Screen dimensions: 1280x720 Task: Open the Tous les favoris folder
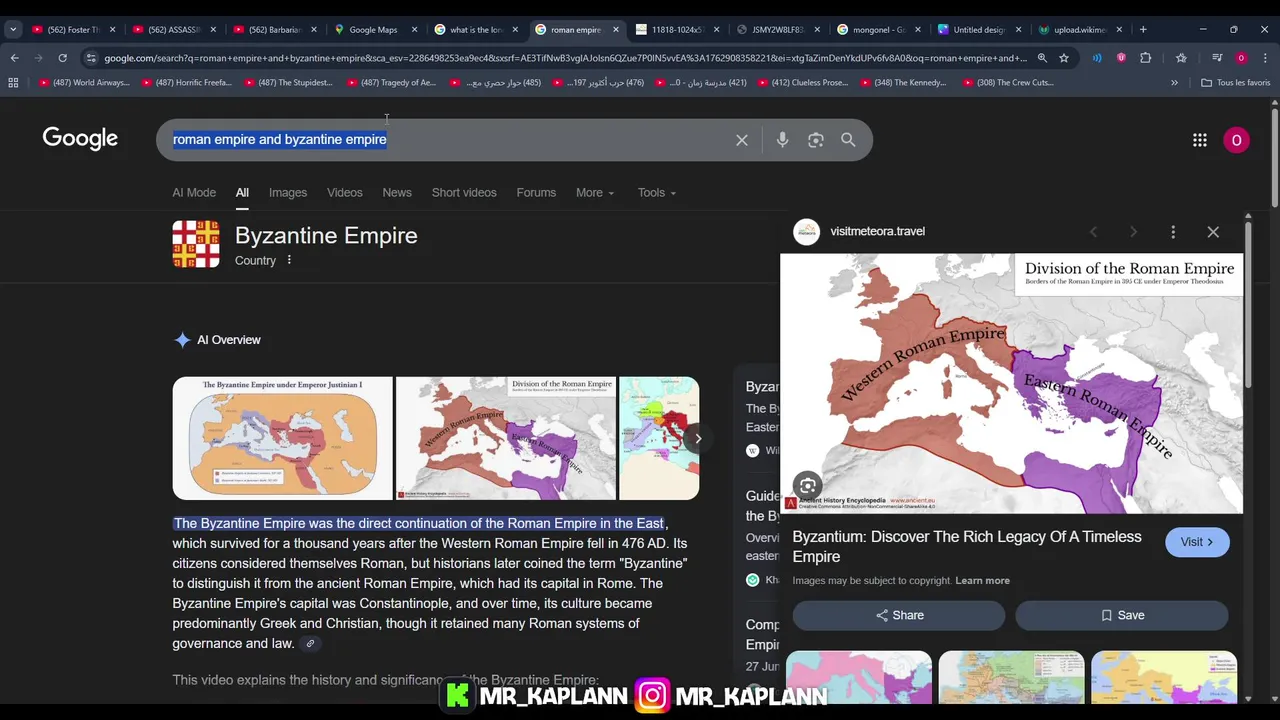[1236, 83]
